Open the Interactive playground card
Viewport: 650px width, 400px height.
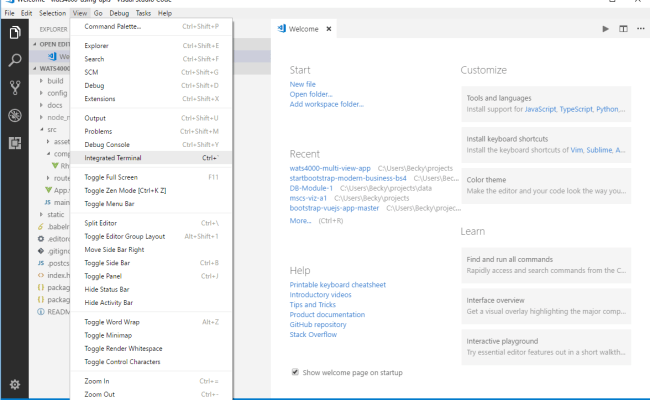click(x=546, y=347)
